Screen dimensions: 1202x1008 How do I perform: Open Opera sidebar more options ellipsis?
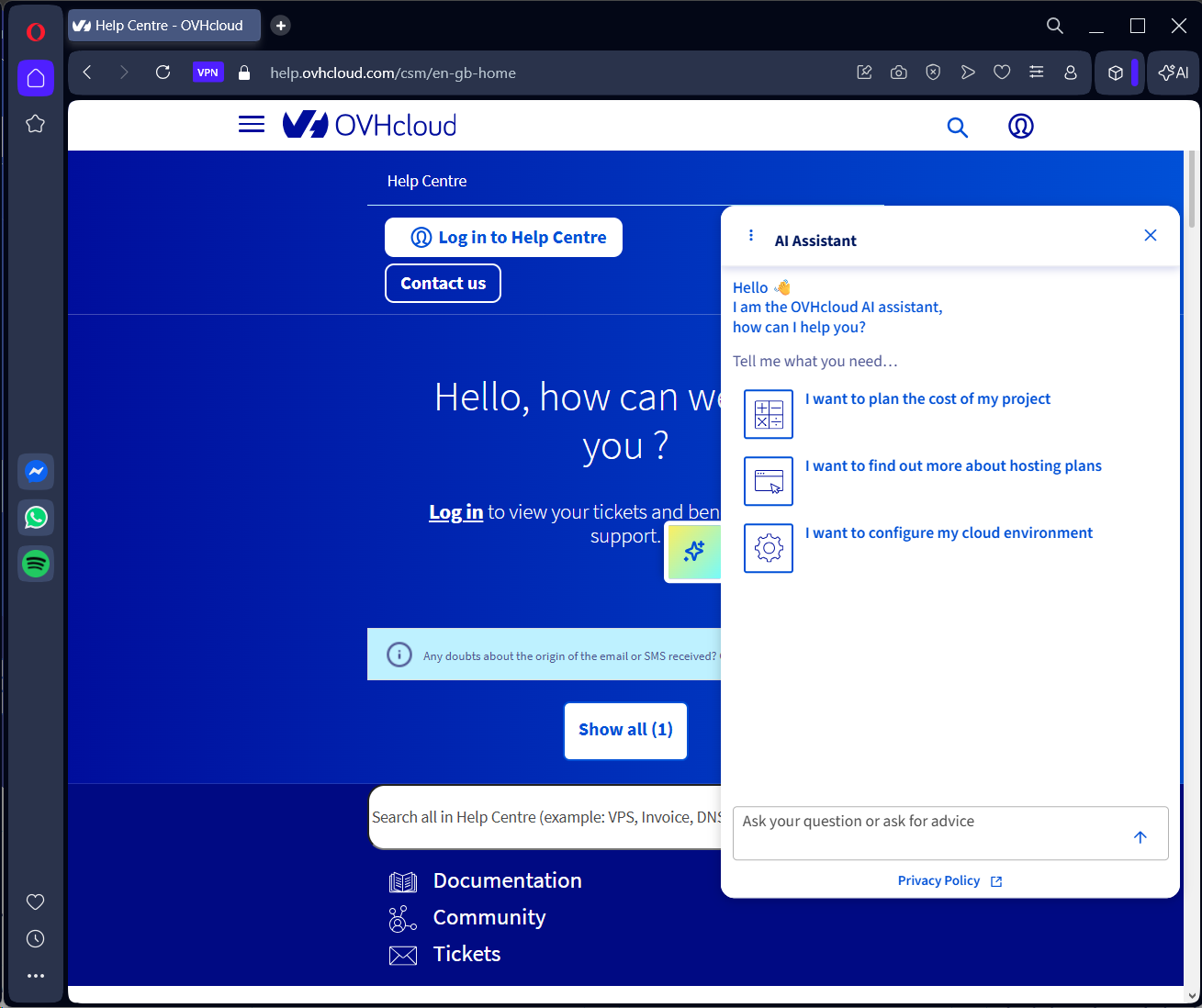[36, 976]
